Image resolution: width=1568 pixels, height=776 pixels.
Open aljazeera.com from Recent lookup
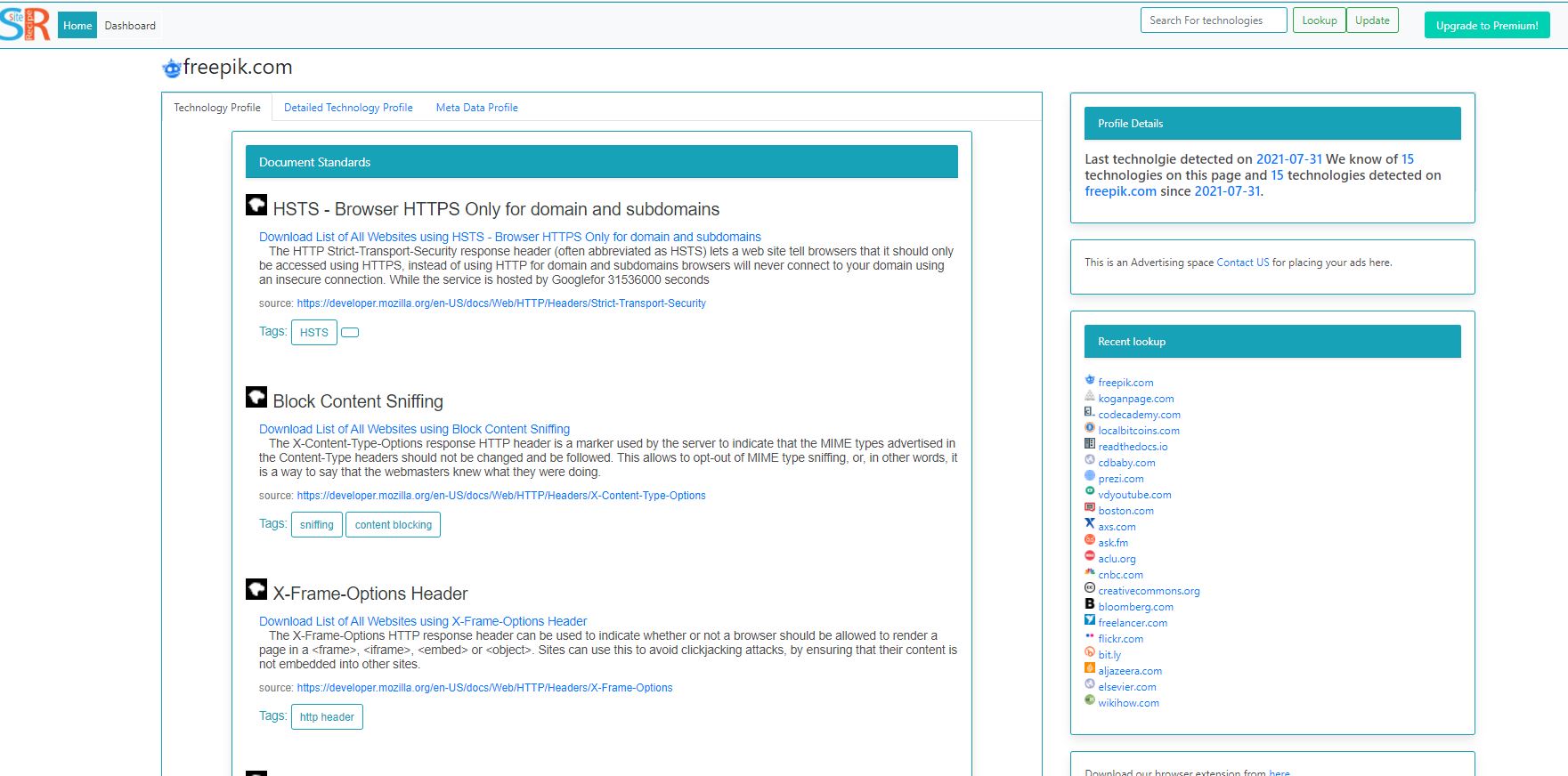[x=1130, y=671]
